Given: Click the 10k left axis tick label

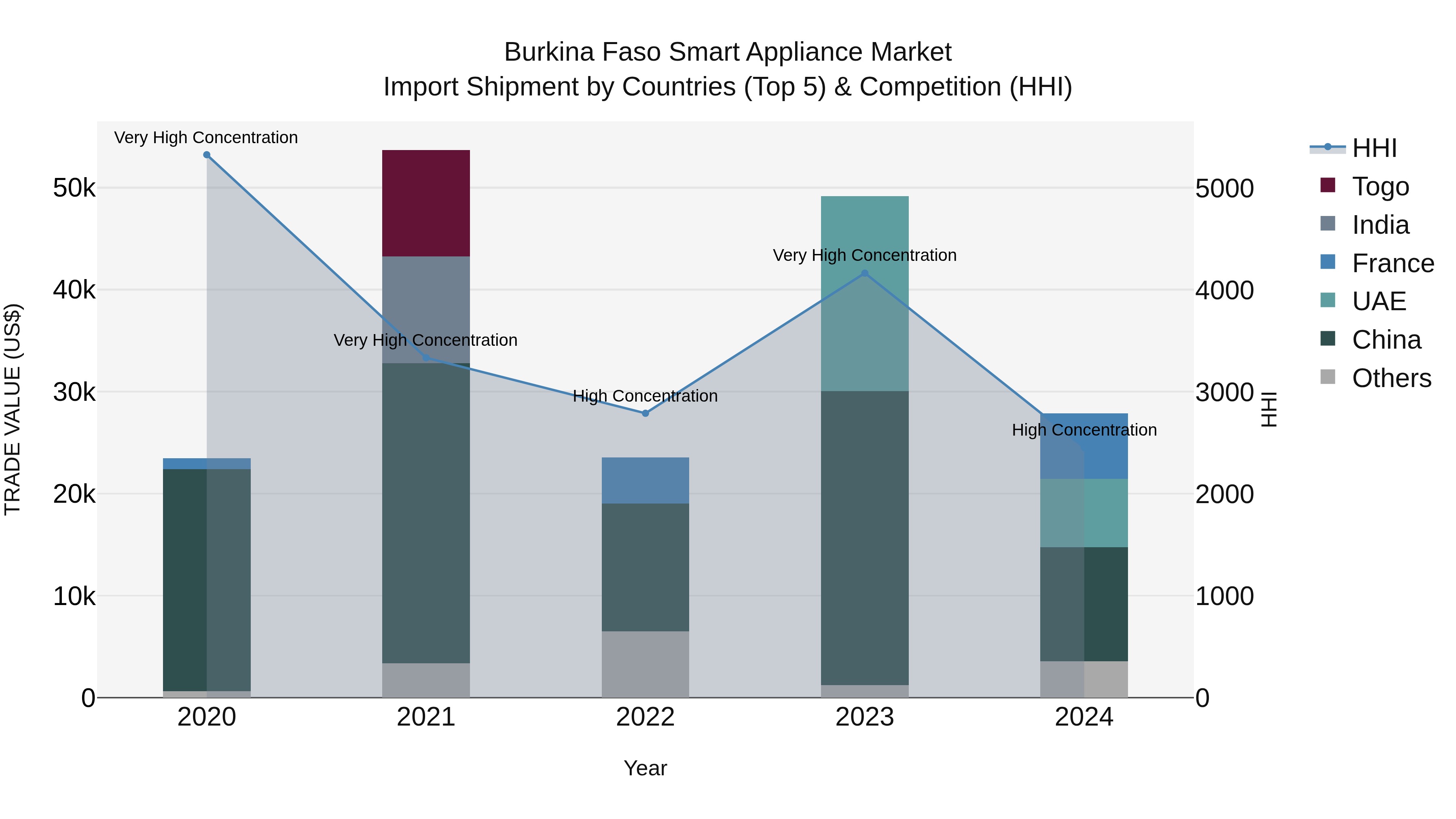Looking at the screenshot, I should pyautogui.click(x=74, y=596).
